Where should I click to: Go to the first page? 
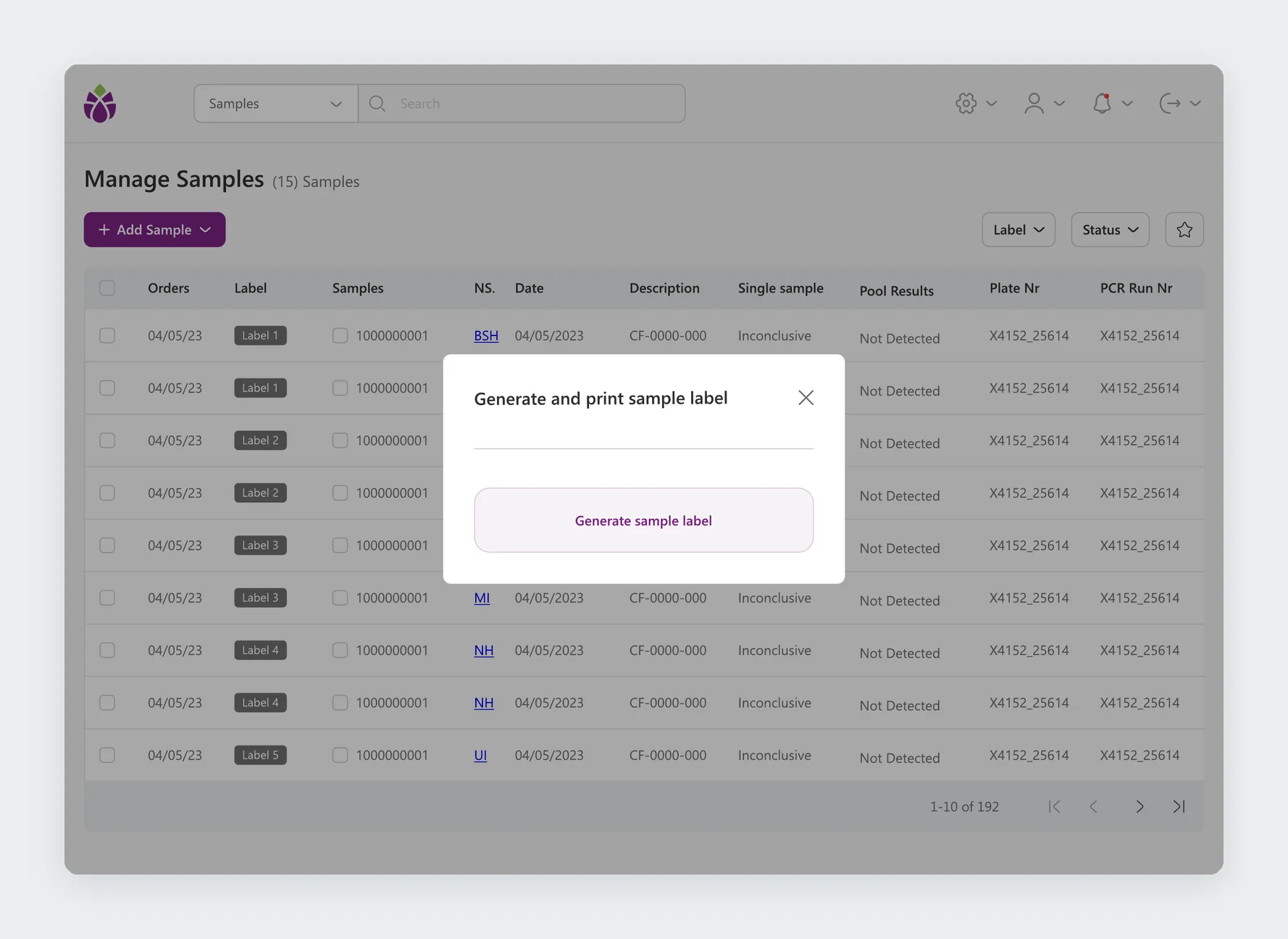point(1054,806)
